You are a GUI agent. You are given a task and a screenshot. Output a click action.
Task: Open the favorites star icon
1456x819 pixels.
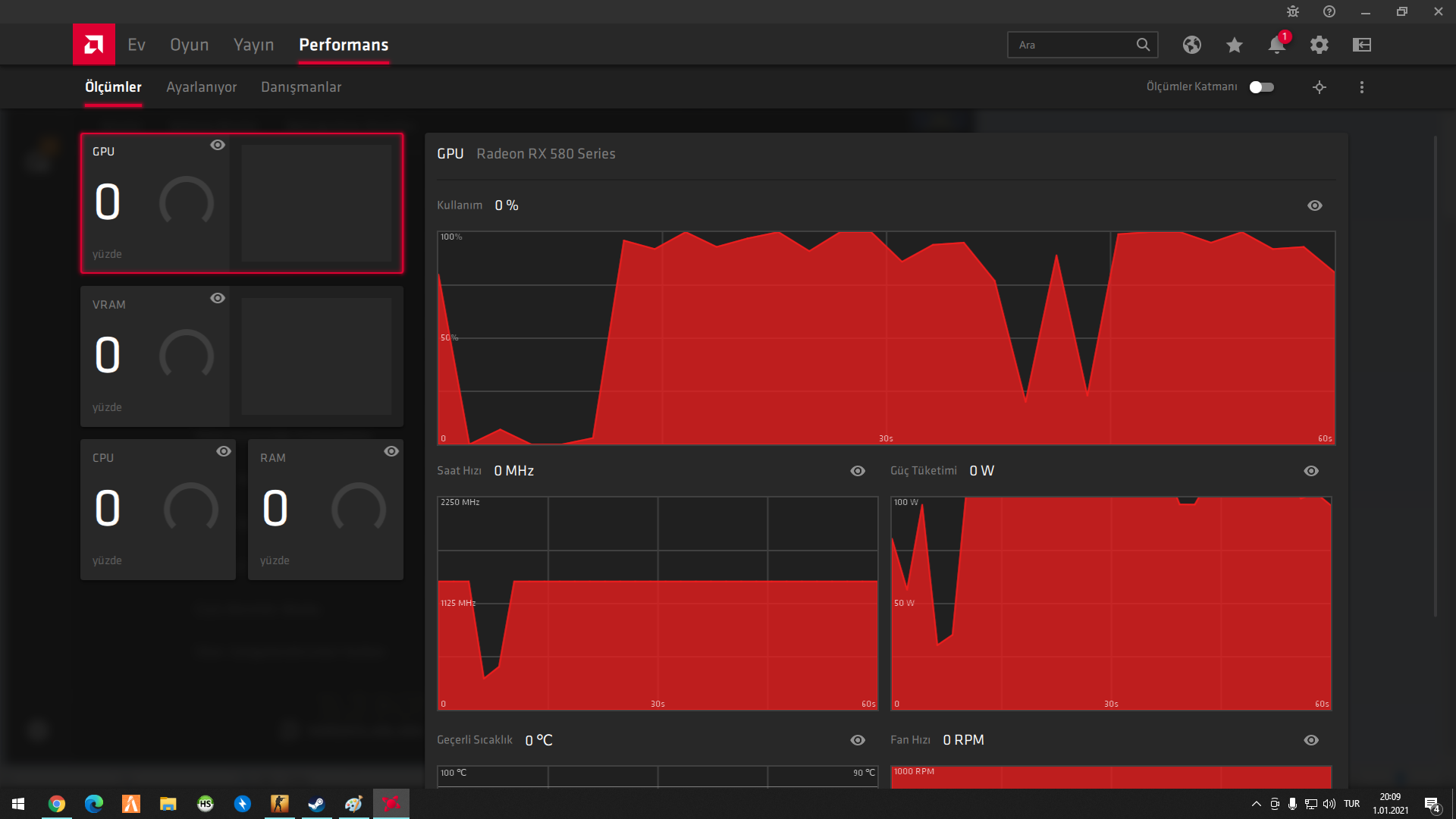[1235, 45]
